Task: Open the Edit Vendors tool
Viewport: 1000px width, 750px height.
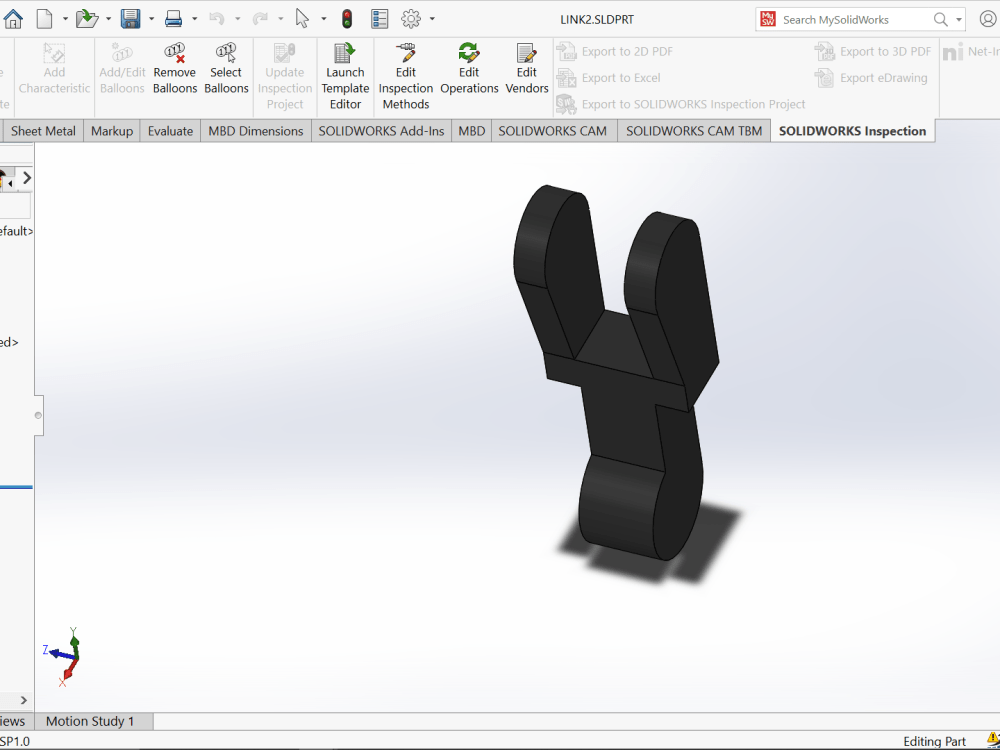Action: click(526, 72)
